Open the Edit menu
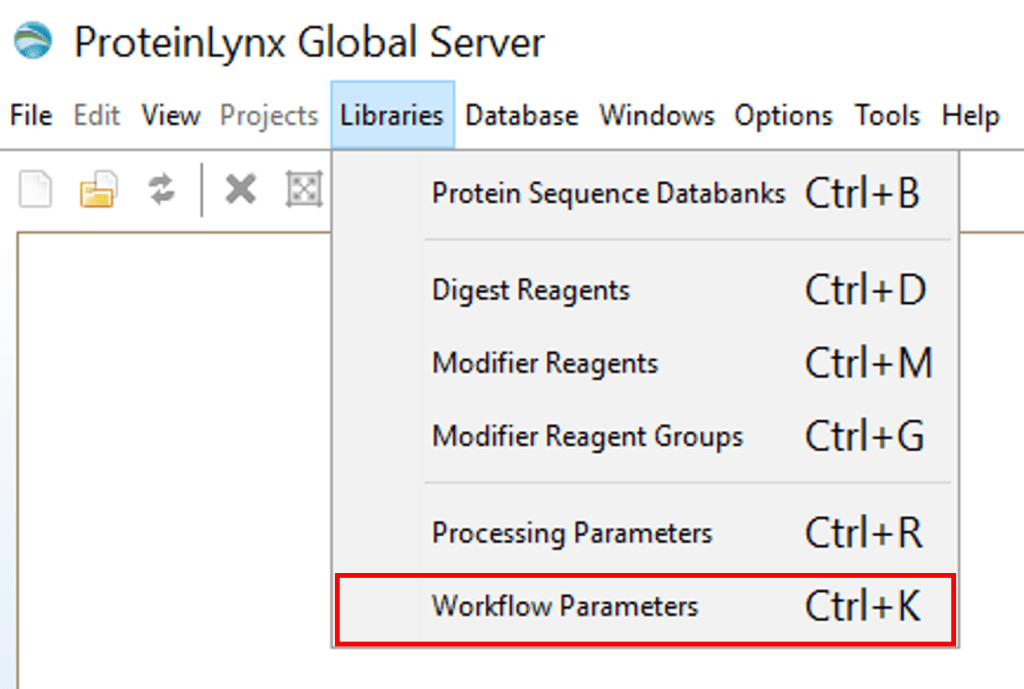1024x689 pixels. click(x=97, y=116)
